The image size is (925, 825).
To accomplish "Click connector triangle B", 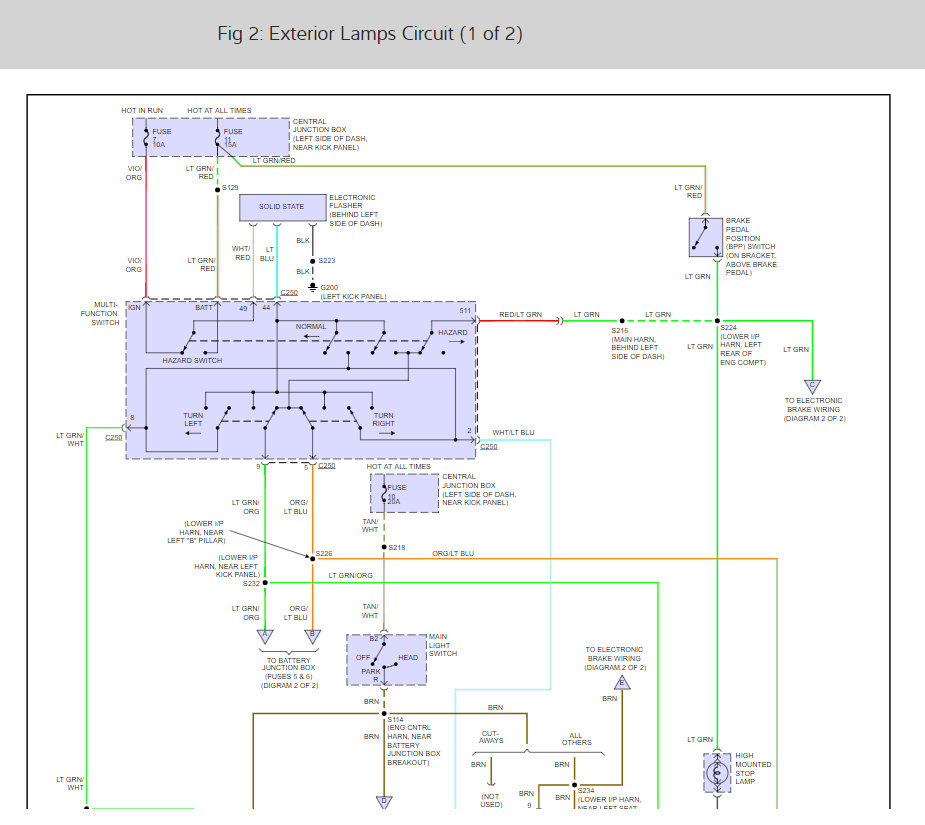I will pyautogui.click(x=312, y=636).
